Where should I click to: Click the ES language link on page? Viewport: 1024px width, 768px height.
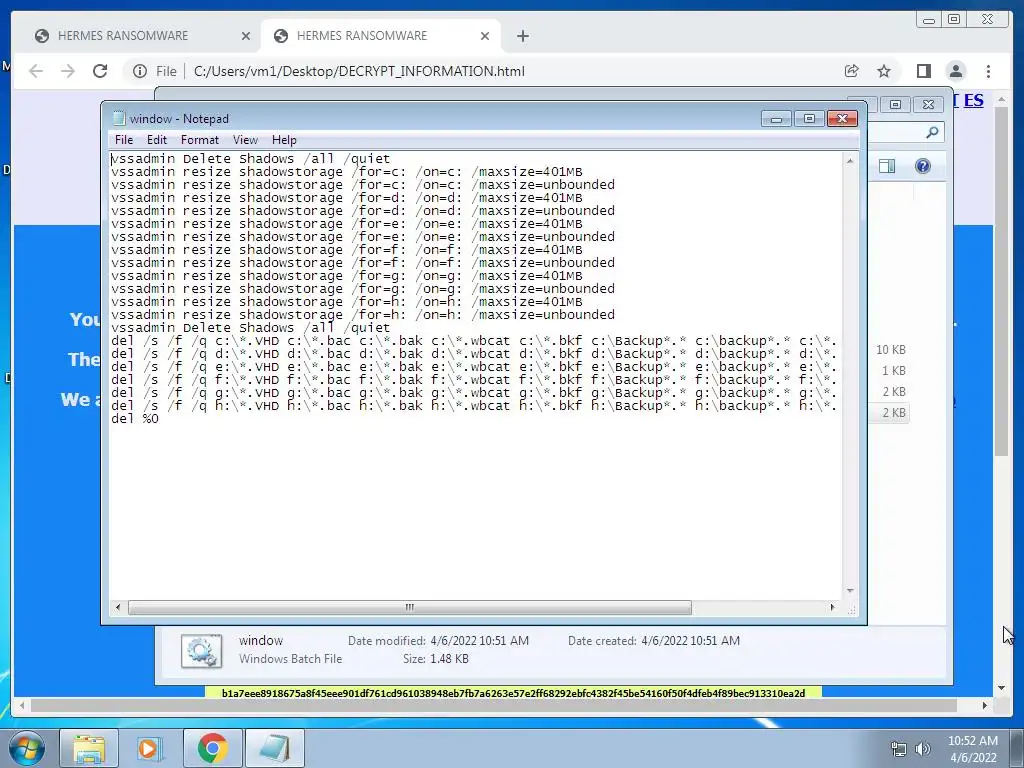click(x=973, y=101)
